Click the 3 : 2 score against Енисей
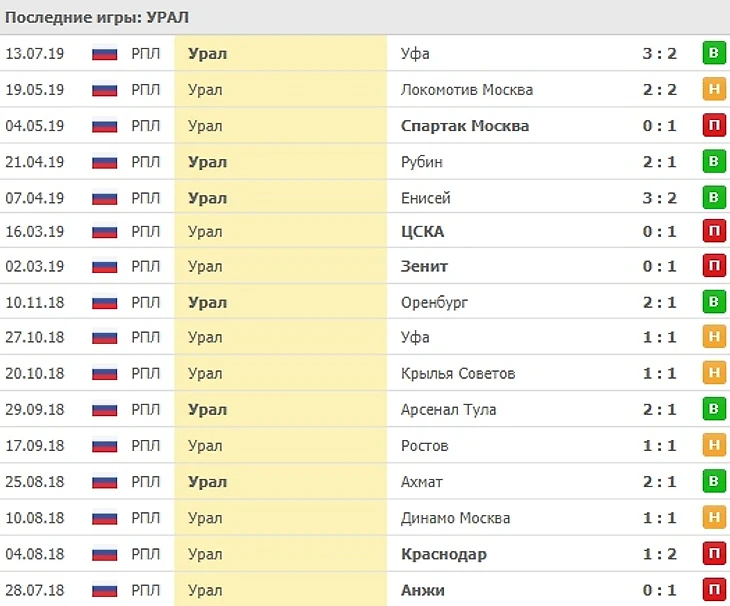This screenshot has width=730, height=606. click(x=659, y=198)
